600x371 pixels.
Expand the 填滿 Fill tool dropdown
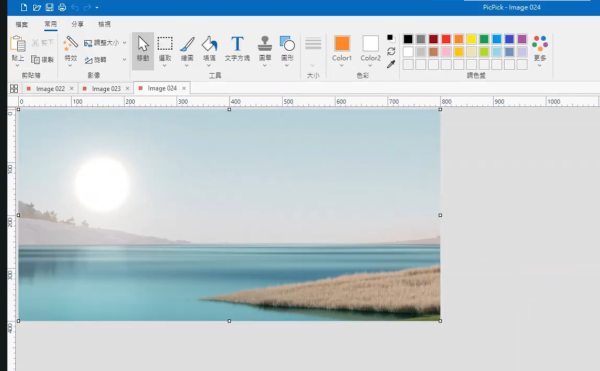click(x=209, y=66)
